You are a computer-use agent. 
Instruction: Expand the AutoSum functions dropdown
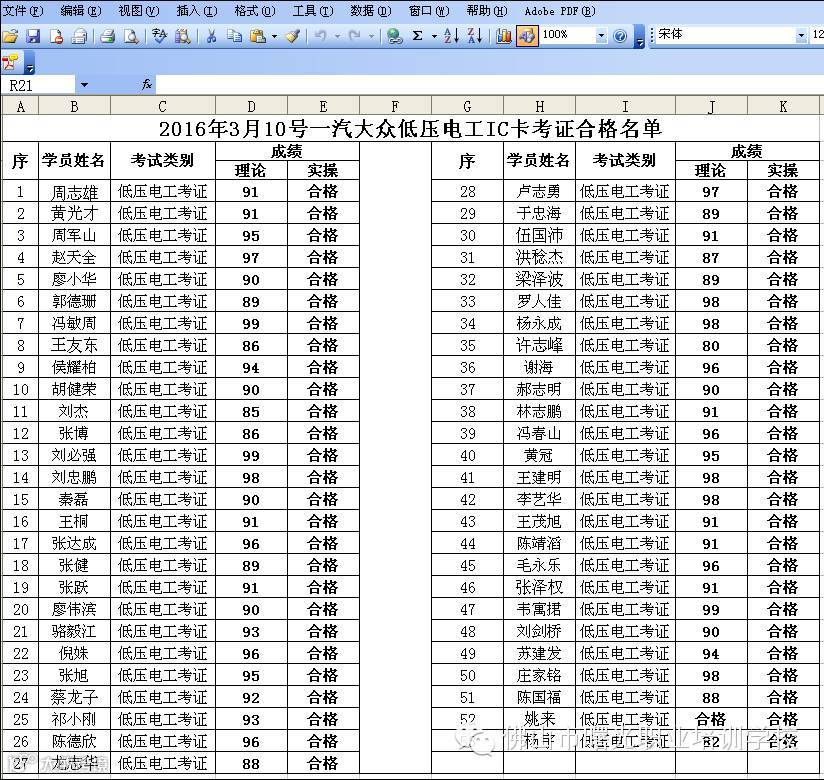[434, 36]
